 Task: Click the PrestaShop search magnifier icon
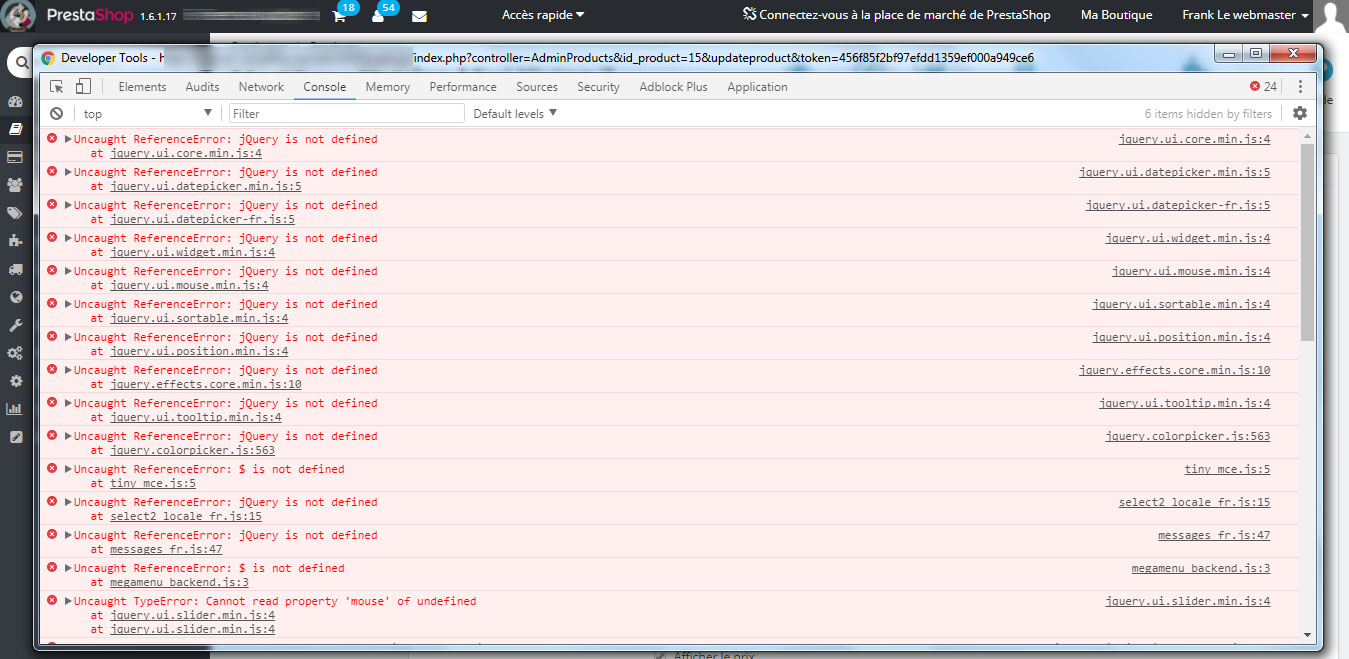pos(20,63)
